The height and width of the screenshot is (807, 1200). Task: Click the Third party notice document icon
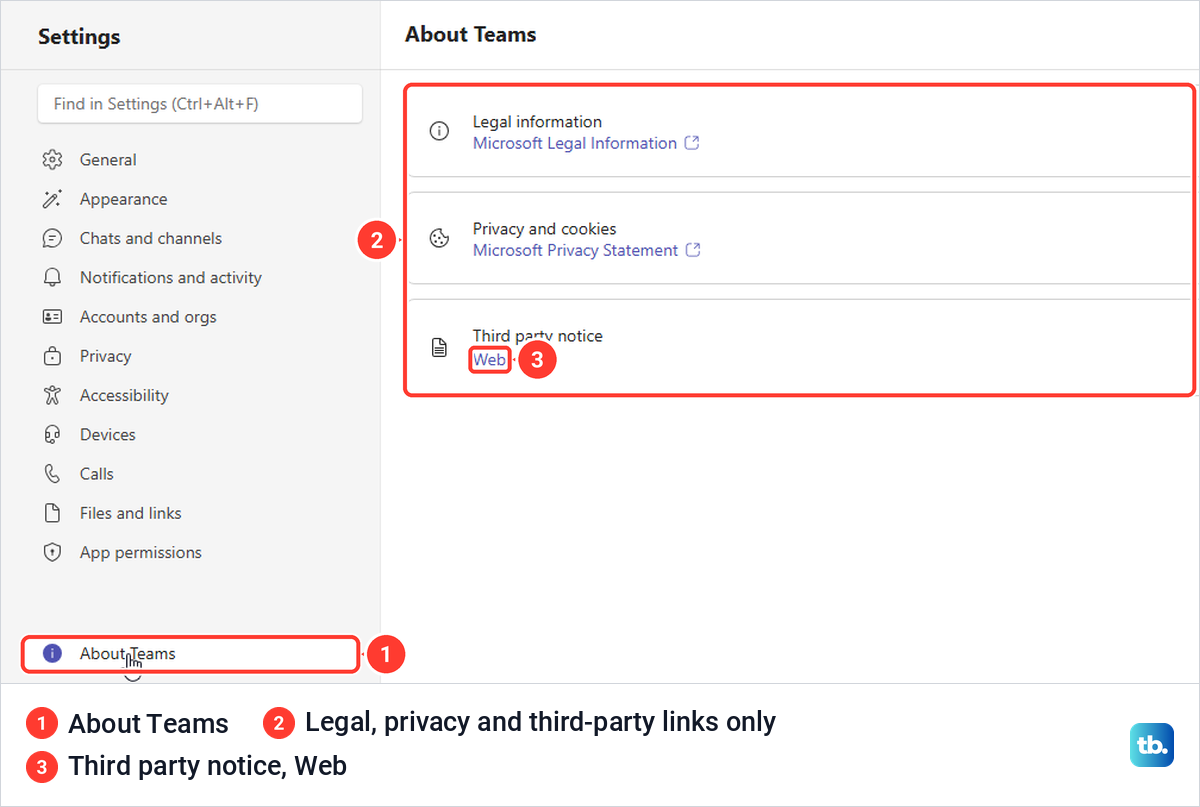[439, 347]
